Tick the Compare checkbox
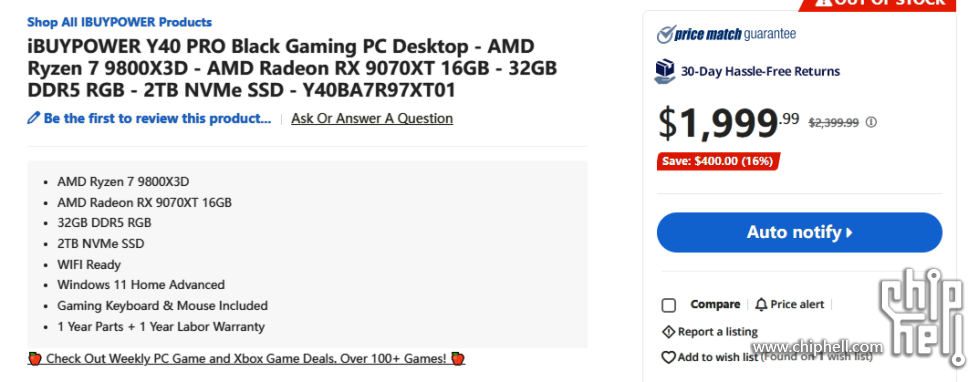The width and height of the screenshot is (979, 382). [x=669, y=305]
